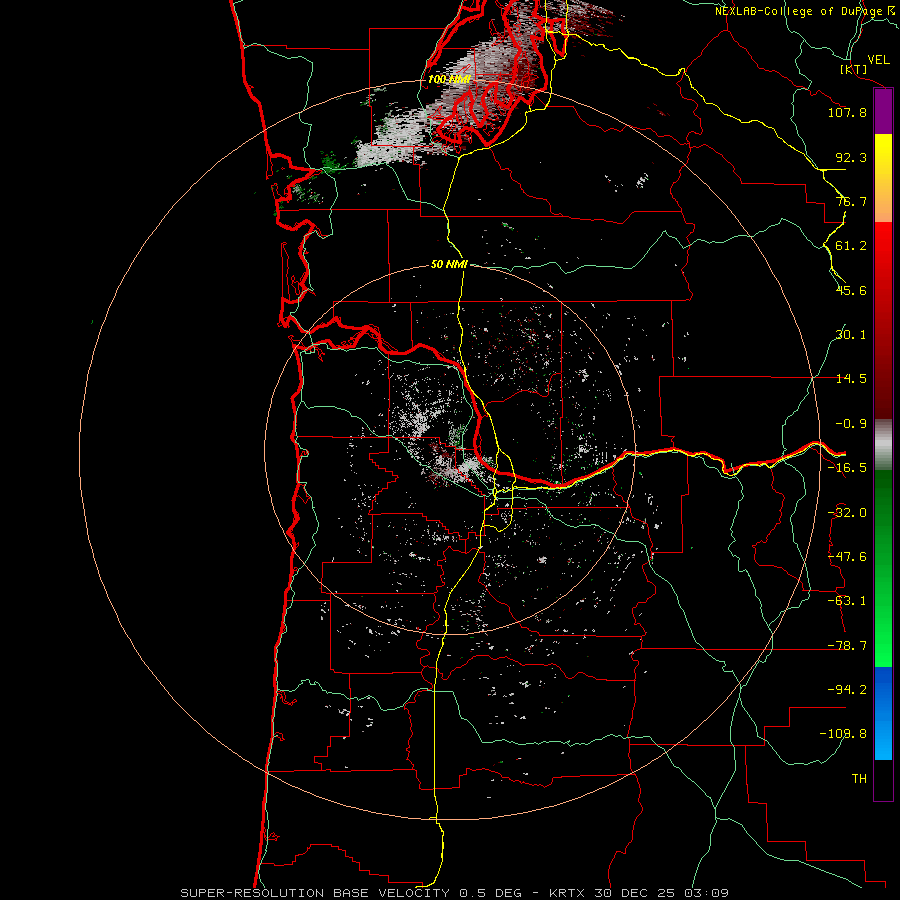The width and height of the screenshot is (900, 900).
Task: Select the -63.1 scale value
Action: point(847,601)
